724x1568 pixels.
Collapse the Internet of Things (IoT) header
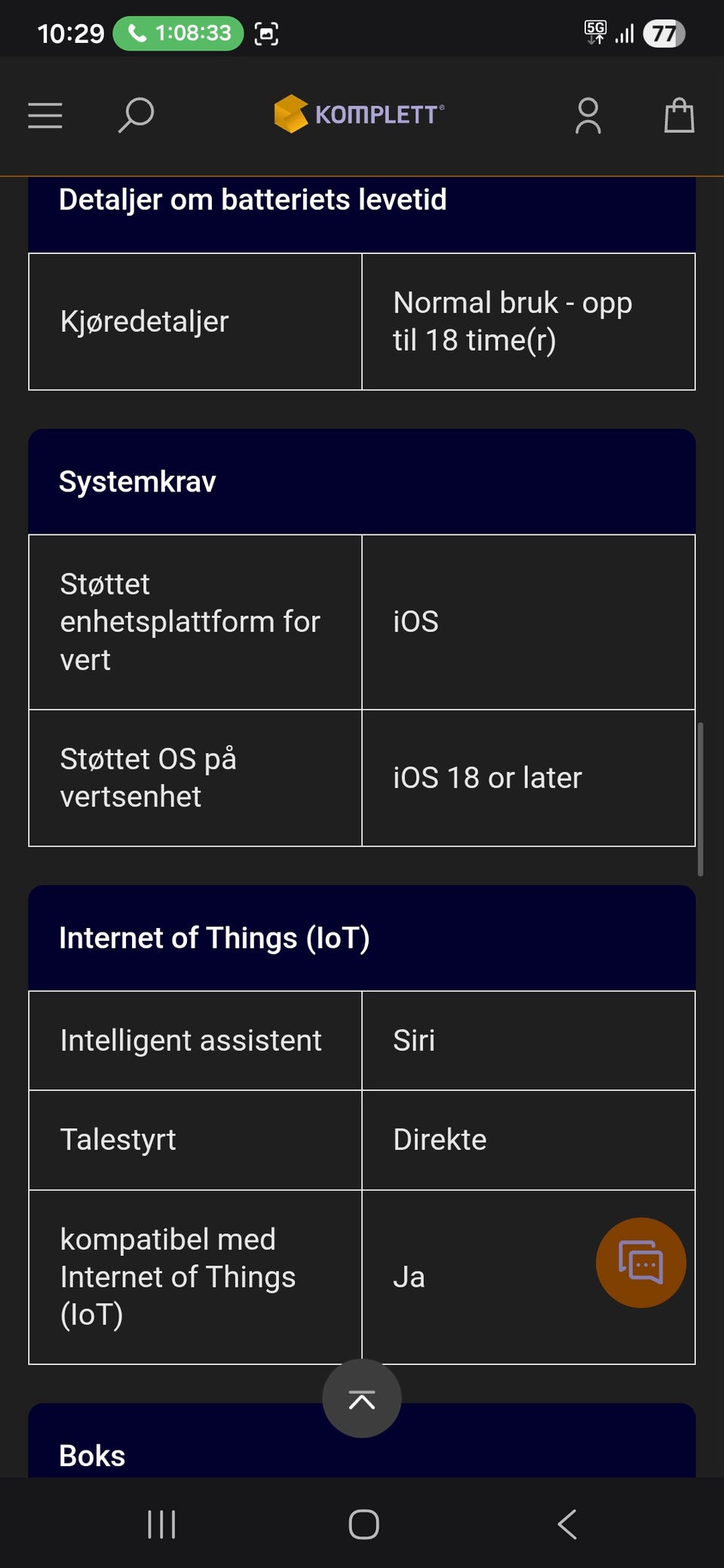tap(362, 938)
